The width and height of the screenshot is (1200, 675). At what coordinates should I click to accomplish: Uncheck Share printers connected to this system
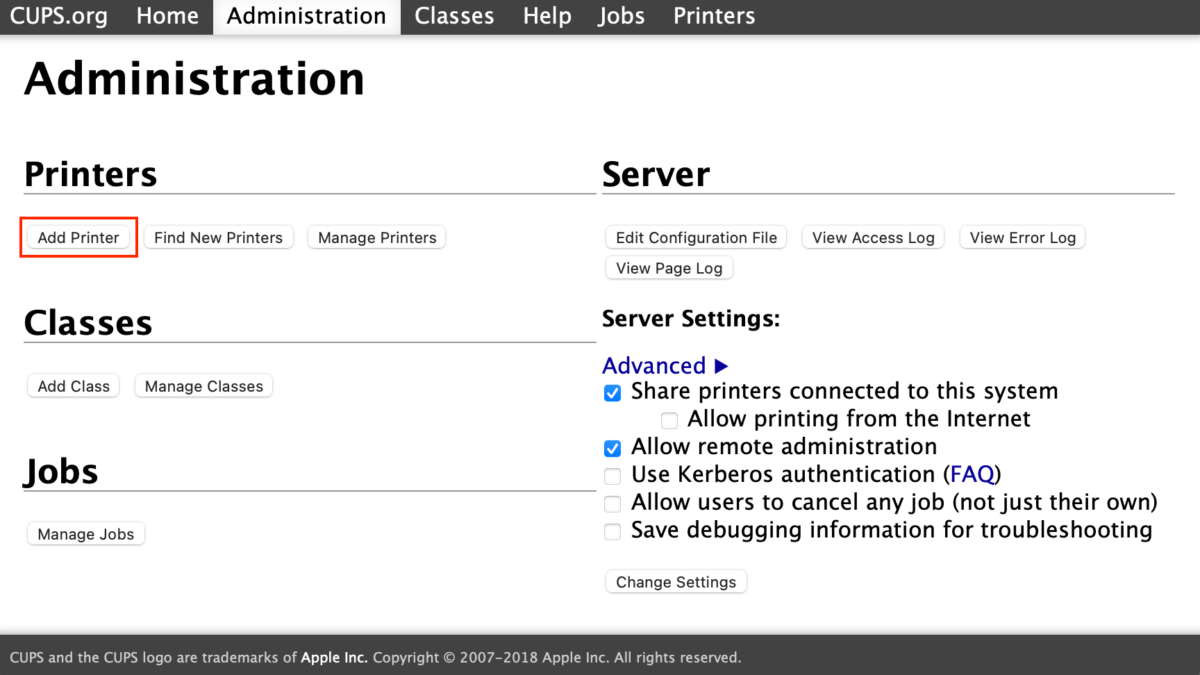[613, 393]
